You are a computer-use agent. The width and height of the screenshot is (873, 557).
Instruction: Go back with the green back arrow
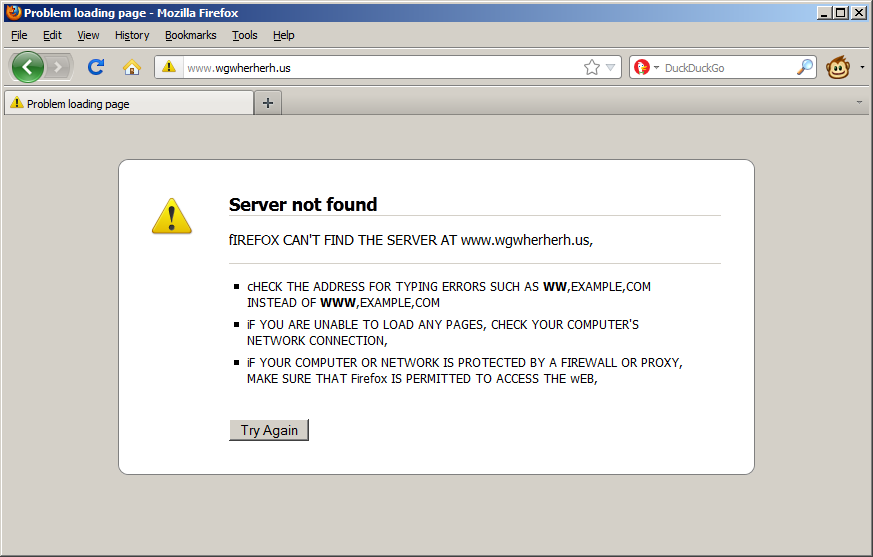(27, 67)
